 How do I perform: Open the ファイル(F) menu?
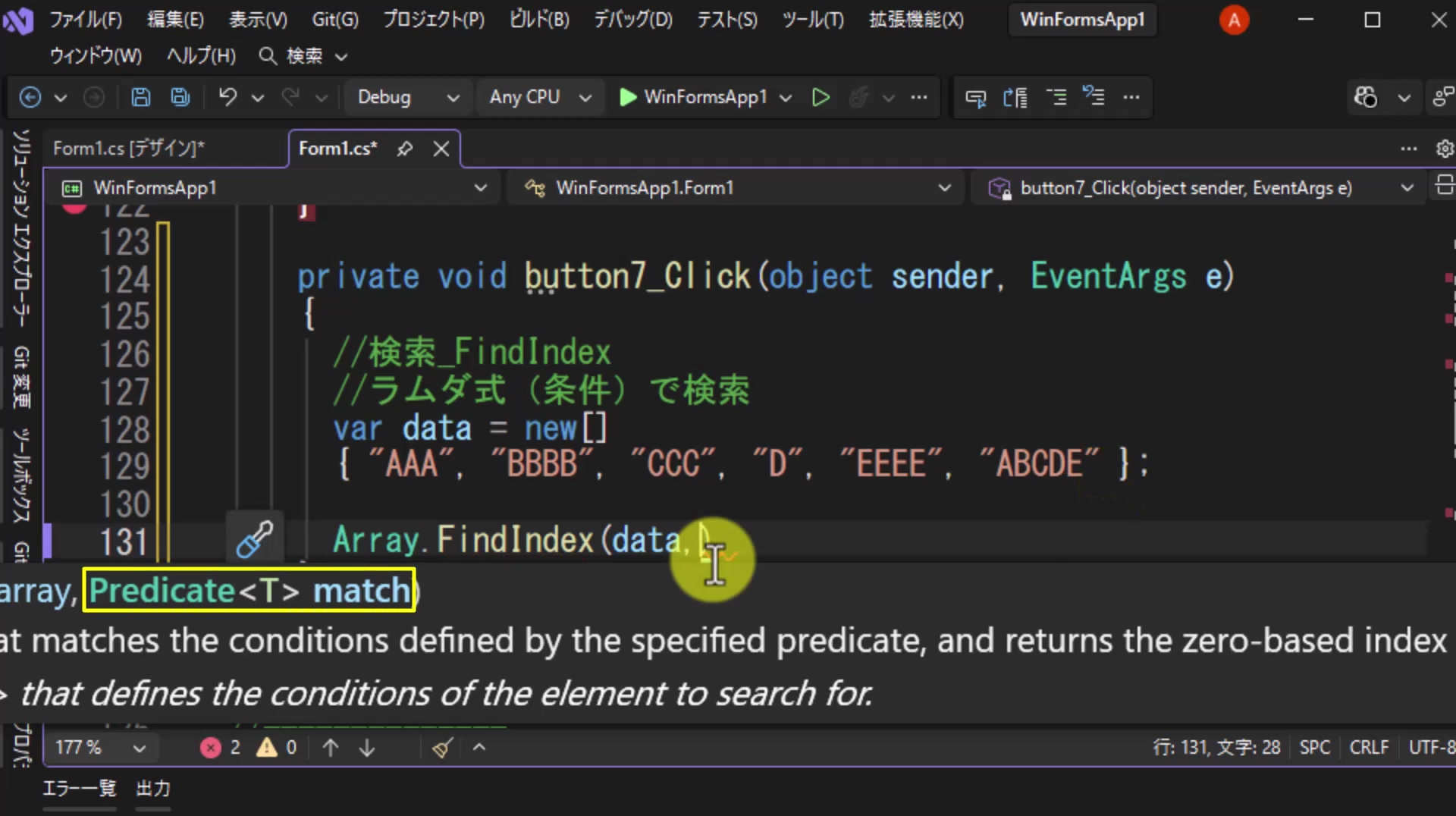point(85,20)
